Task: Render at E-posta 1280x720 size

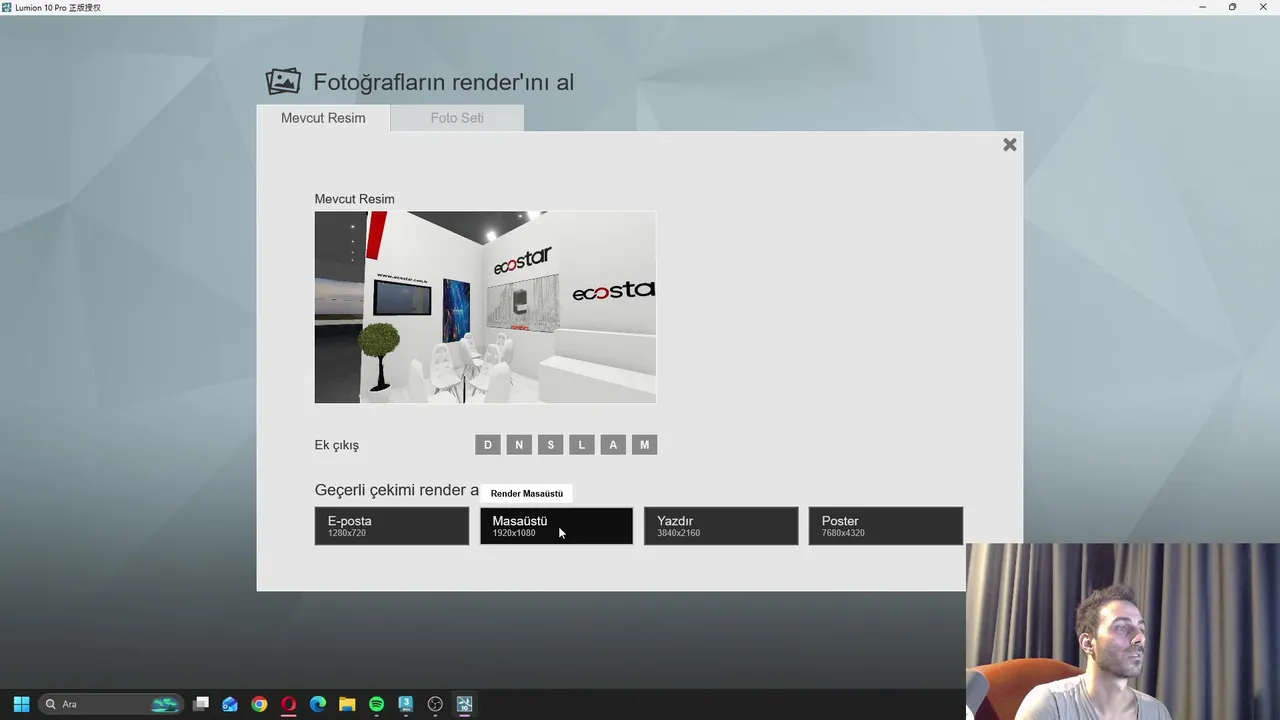Action: [x=392, y=526]
